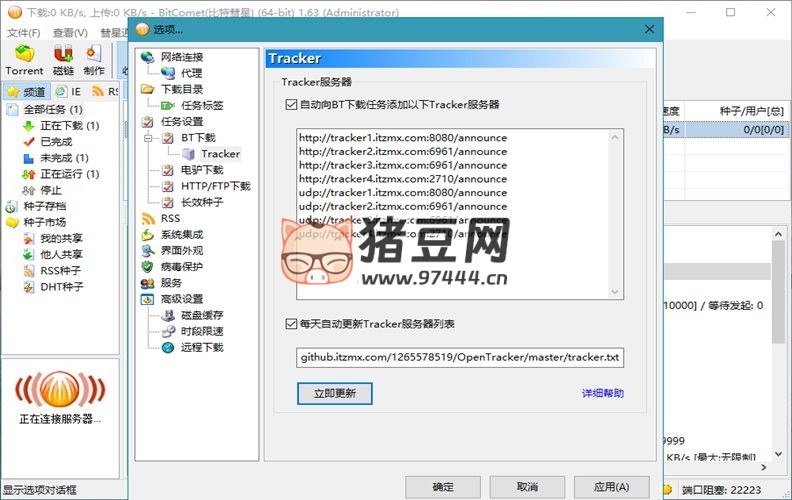Toggle 每天自动更新Tracker服务器列表 checkbox

pyautogui.click(x=291, y=324)
